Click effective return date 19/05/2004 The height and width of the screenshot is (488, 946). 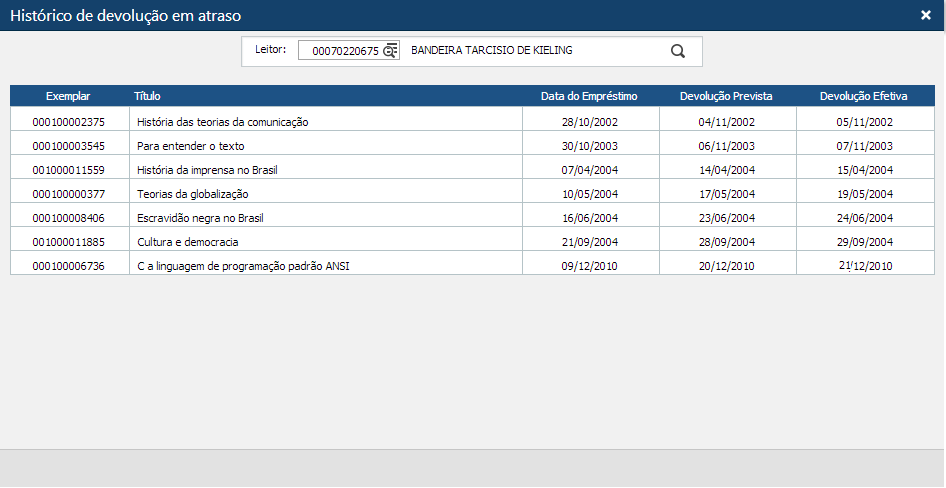(864, 194)
